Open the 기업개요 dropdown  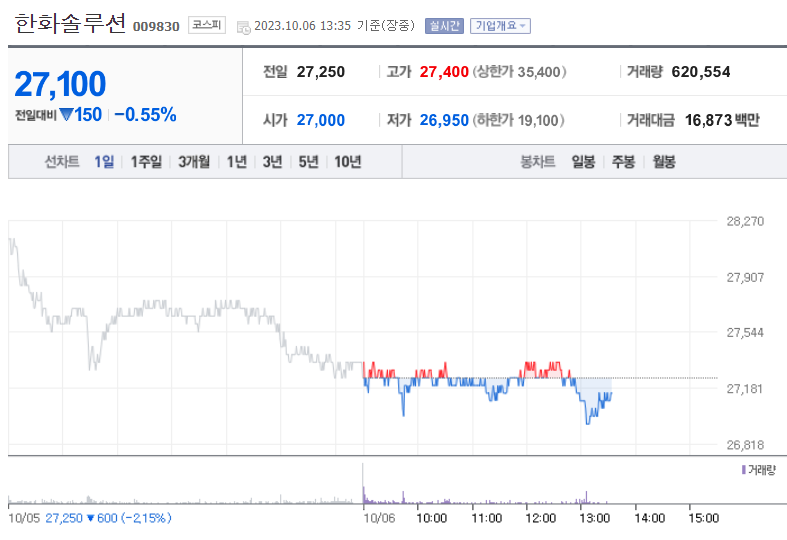click(500, 26)
